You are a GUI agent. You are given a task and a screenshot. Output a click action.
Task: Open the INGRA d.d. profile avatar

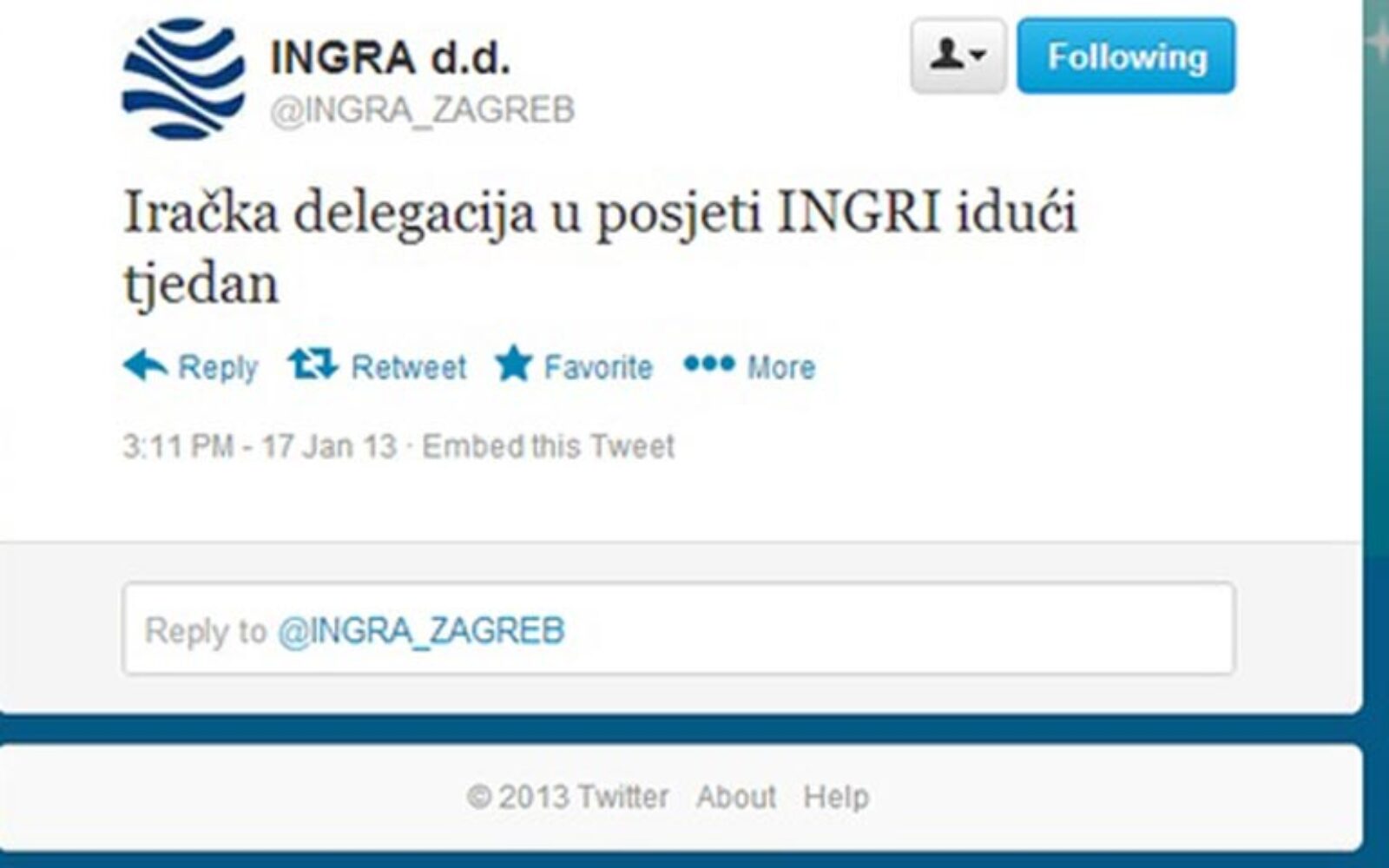pyautogui.click(x=183, y=80)
